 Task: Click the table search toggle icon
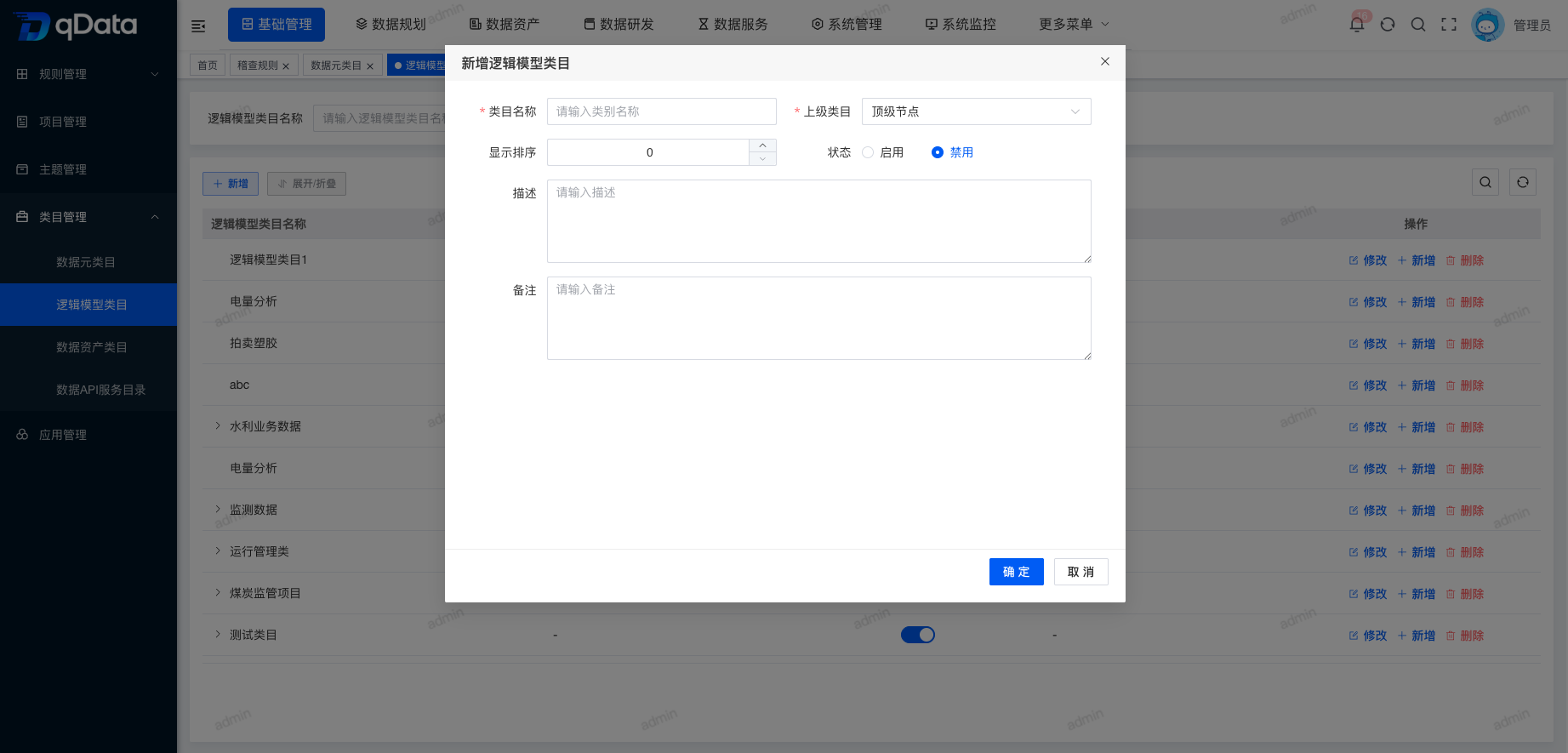click(x=1485, y=182)
